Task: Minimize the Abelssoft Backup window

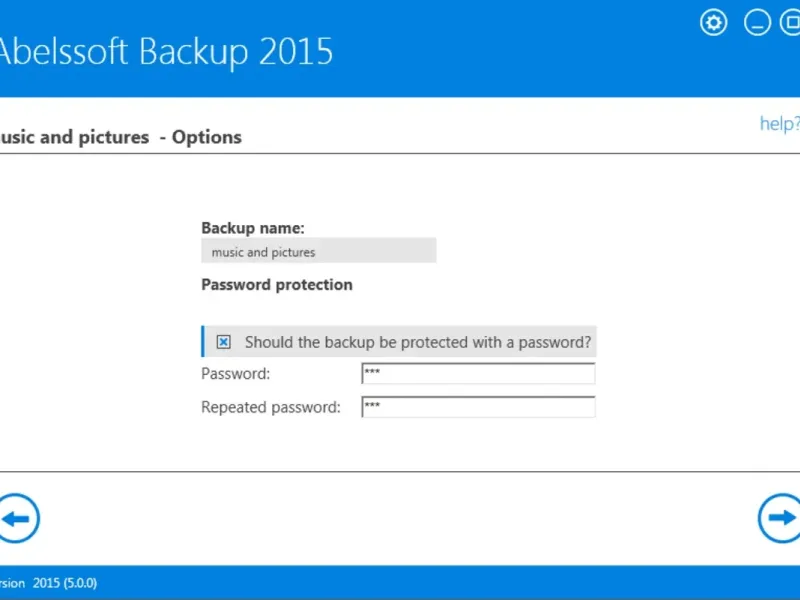Action: [x=757, y=23]
